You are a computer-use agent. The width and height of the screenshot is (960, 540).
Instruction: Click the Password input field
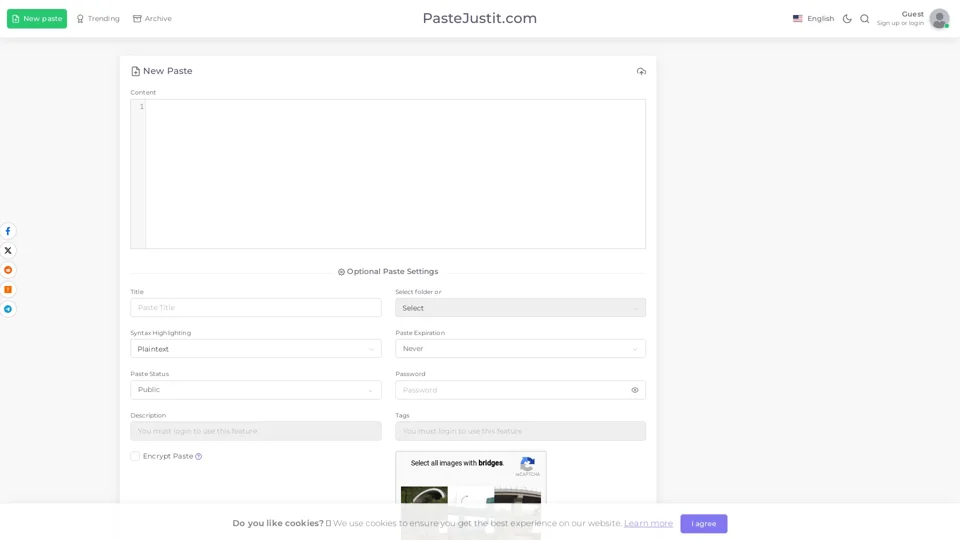[520, 390]
